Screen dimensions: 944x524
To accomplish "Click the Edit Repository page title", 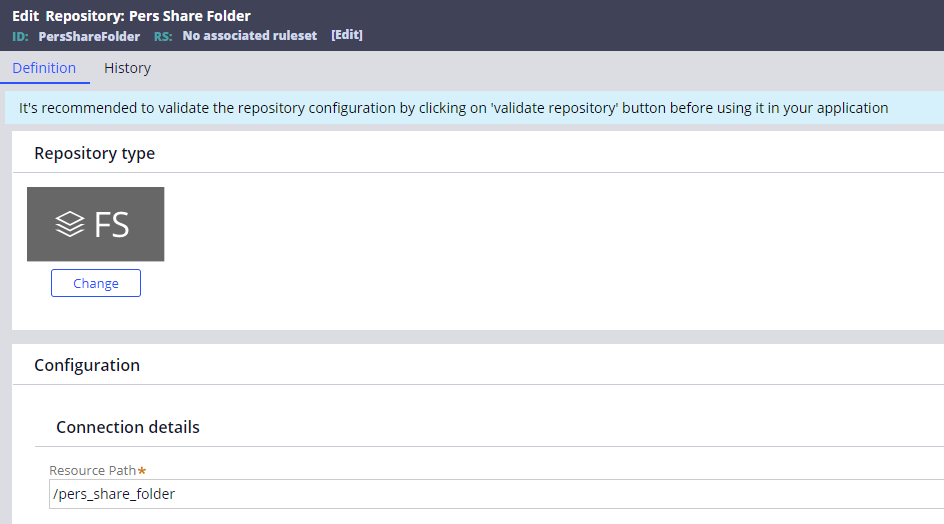I will (x=67, y=16).
